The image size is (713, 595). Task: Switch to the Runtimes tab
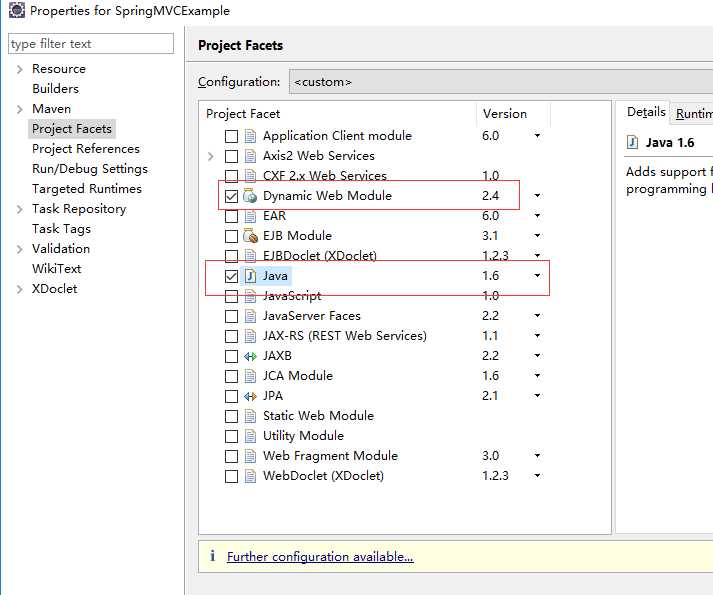[x=694, y=113]
